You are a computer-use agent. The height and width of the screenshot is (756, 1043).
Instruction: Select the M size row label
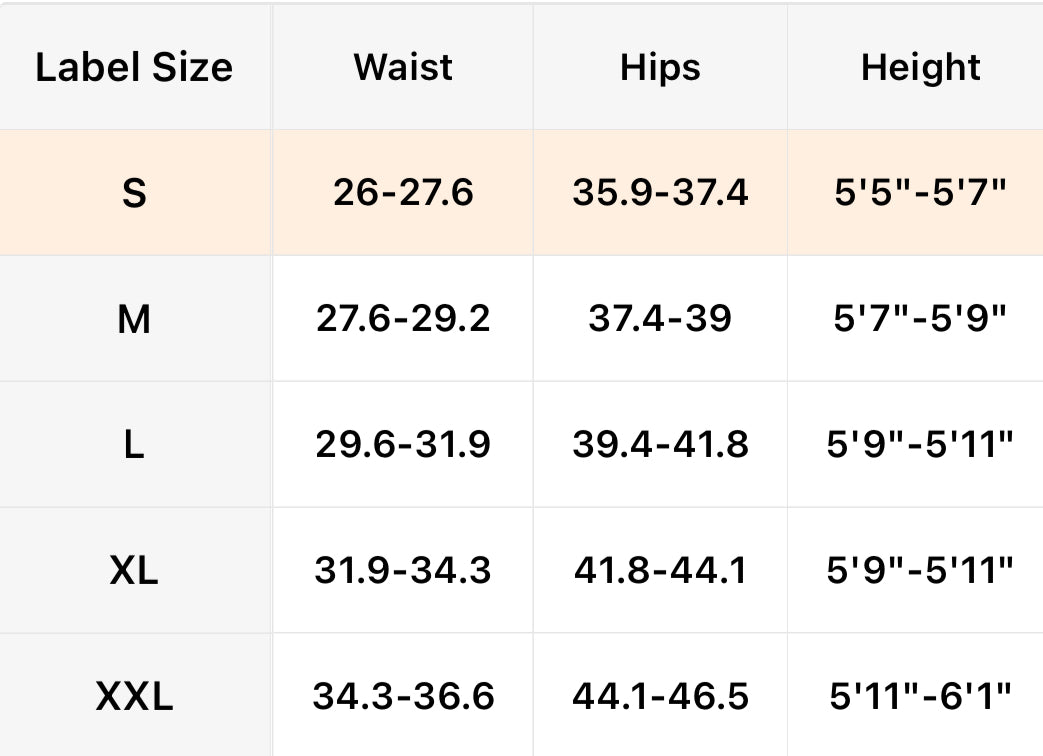(134, 319)
